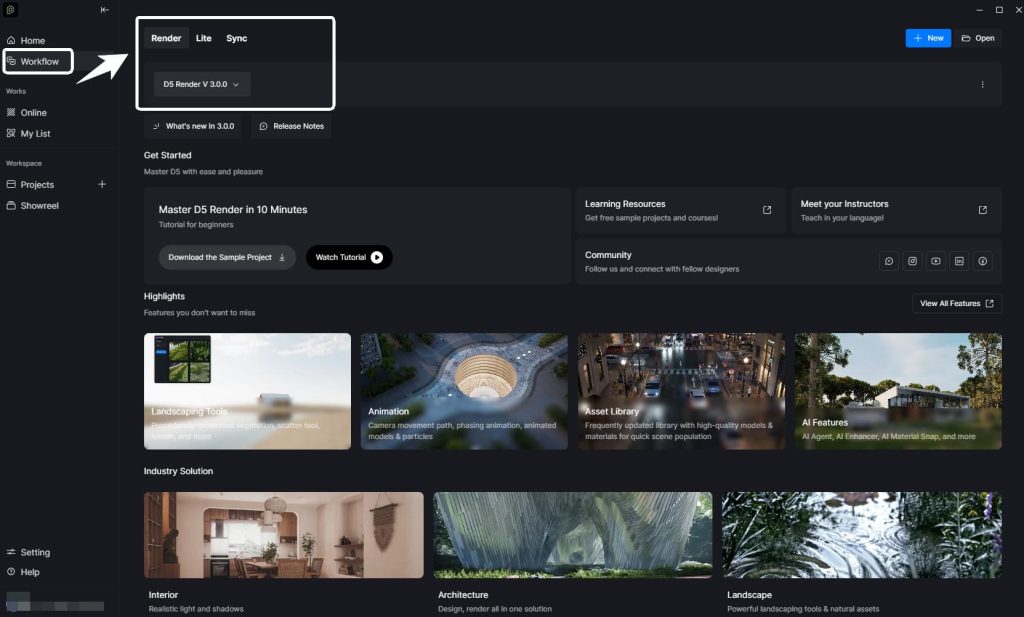Open the three-dot more options menu
The height and width of the screenshot is (617, 1024).
click(x=982, y=84)
